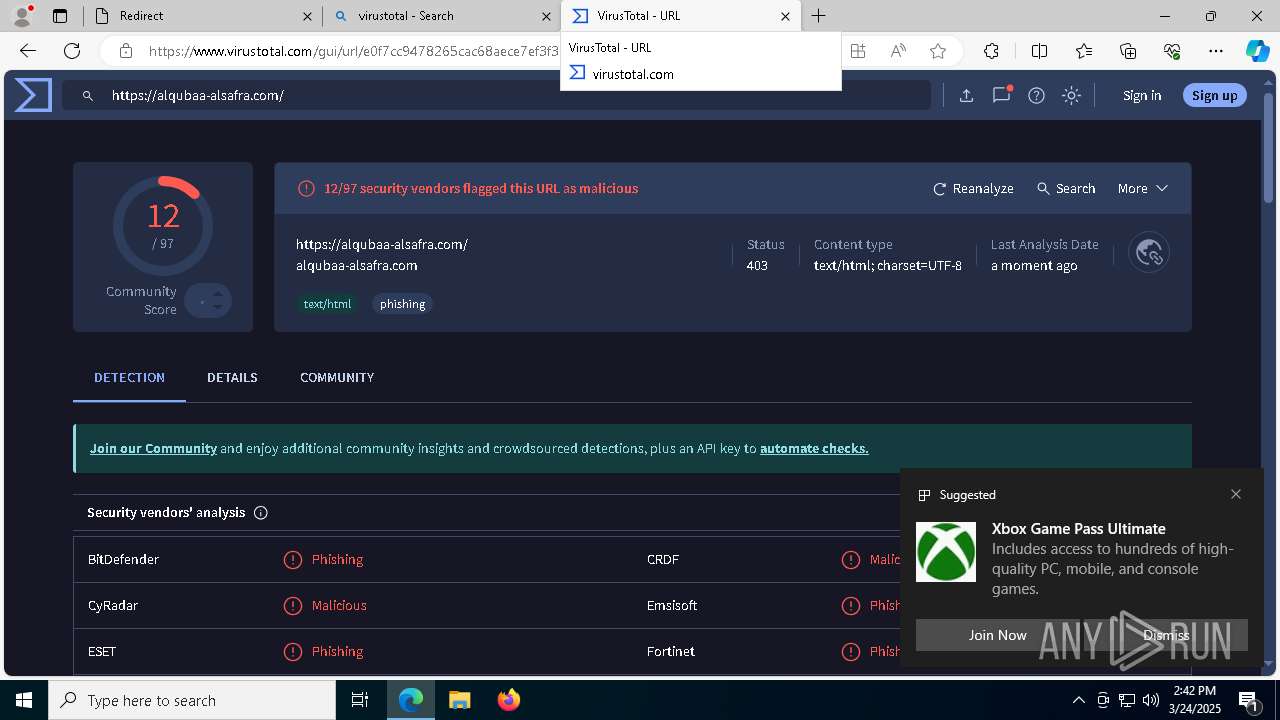Screen dimensions: 1280x720
Task: Click the taskbar search box
Action: coord(192,700)
